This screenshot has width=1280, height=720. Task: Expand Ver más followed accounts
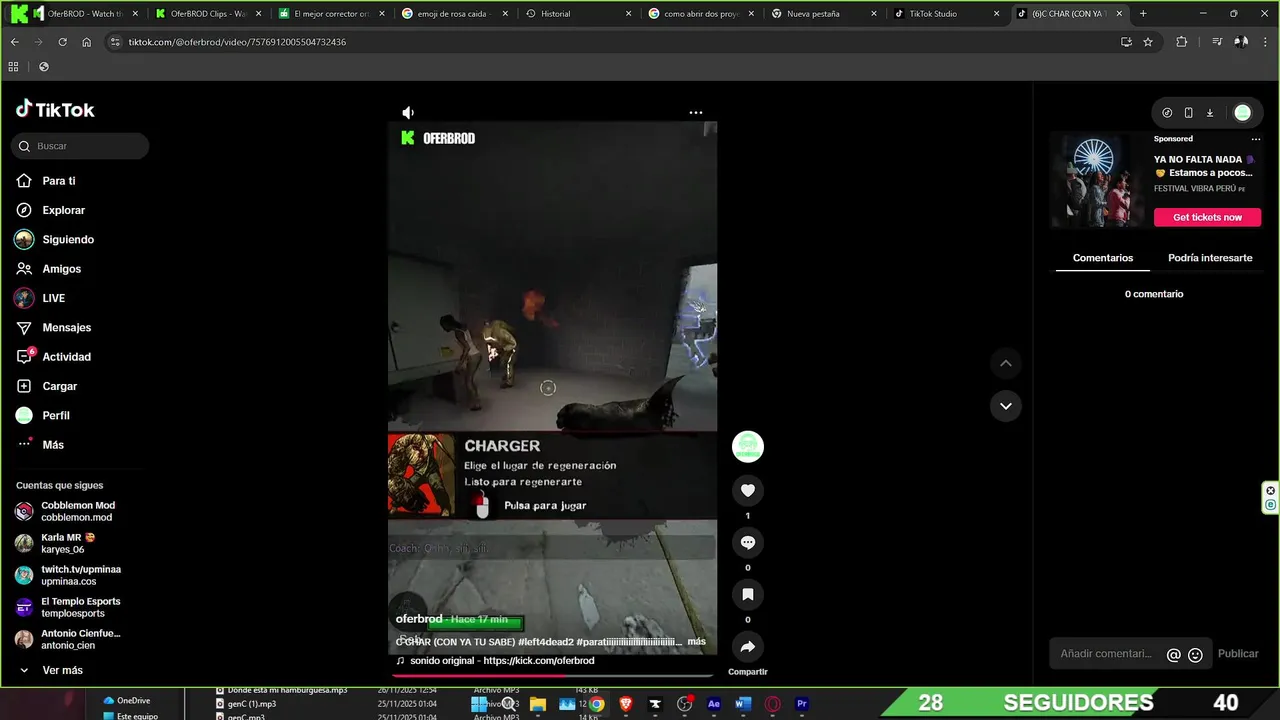tap(62, 670)
